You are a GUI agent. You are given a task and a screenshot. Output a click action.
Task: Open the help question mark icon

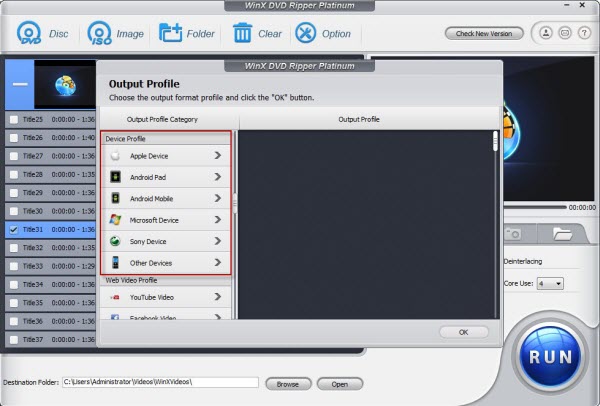[x=584, y=33]
